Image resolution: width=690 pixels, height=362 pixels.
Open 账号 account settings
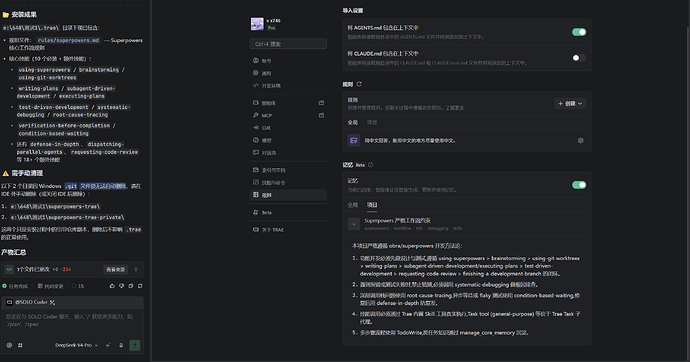point(288,61)
